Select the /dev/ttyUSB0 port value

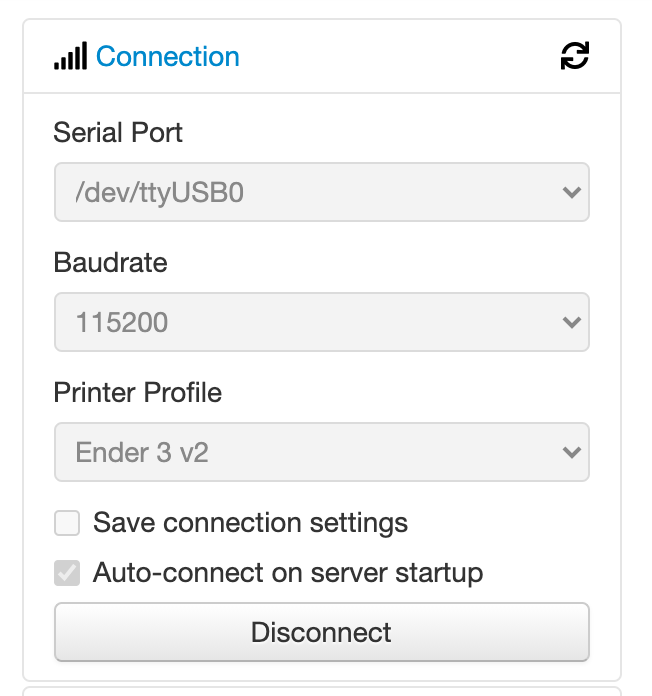click(160, 192)
